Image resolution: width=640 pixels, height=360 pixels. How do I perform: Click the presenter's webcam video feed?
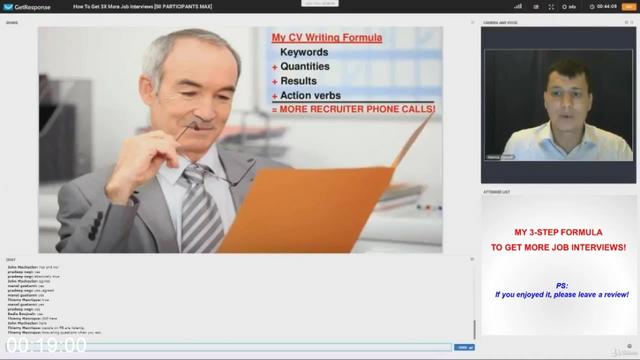[558, 105]
